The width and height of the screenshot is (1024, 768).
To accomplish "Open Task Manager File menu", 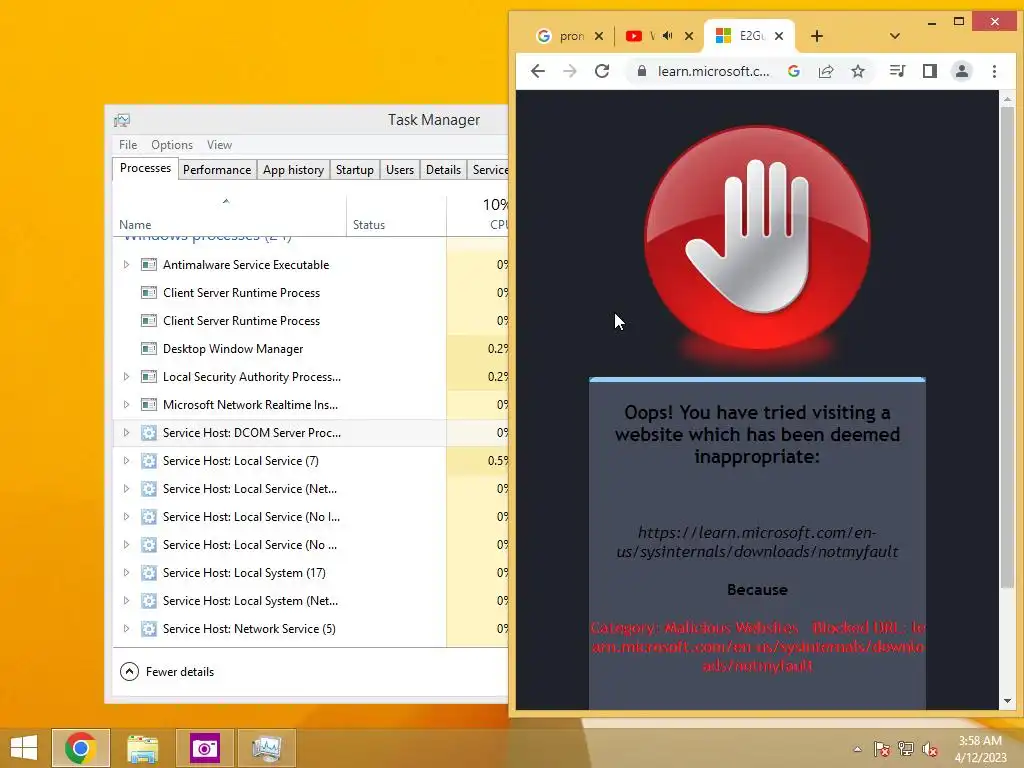I will pyautogui.click(x=128, y=145).
